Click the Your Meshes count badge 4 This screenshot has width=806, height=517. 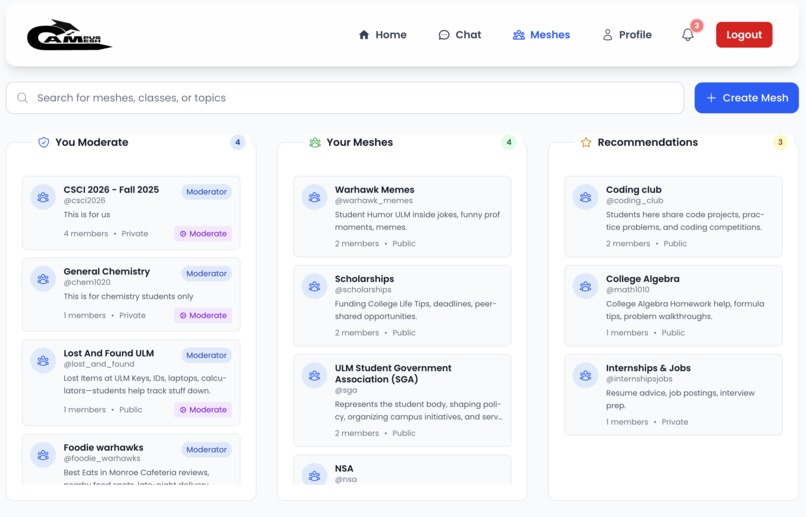coord(509,142)
